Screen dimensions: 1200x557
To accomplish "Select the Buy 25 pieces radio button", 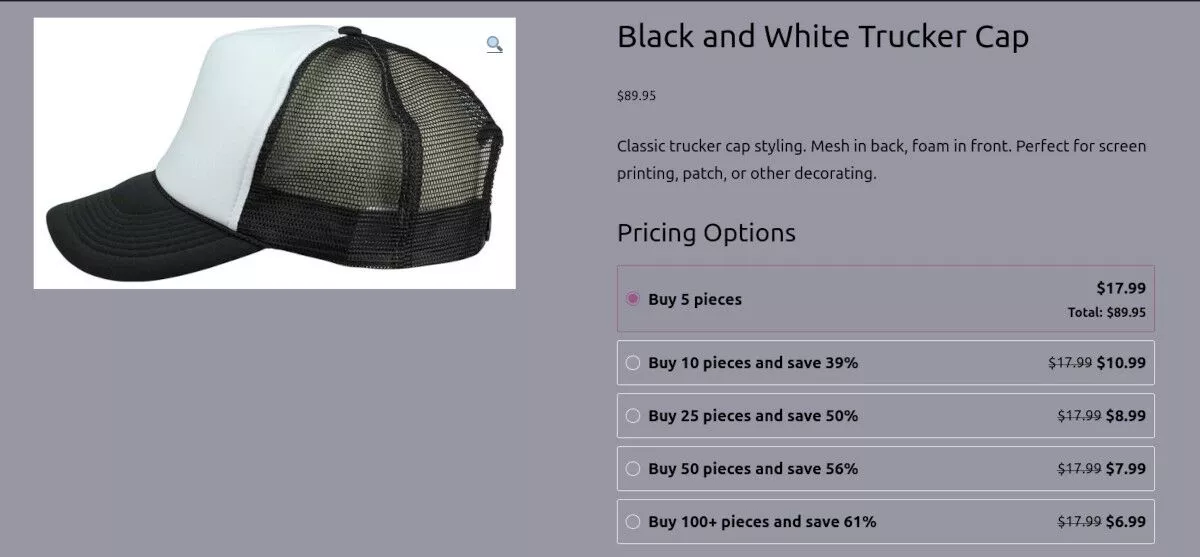I will 633,416.
